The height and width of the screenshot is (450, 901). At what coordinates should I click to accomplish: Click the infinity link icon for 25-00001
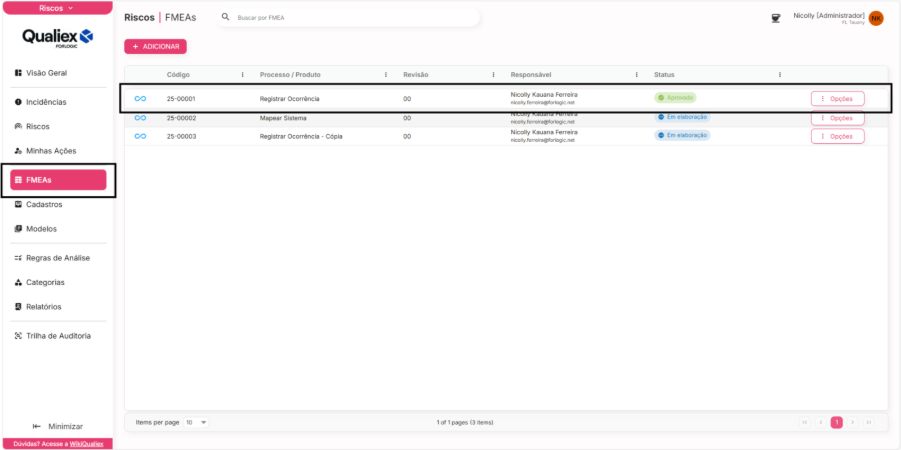tap(140, 98)
